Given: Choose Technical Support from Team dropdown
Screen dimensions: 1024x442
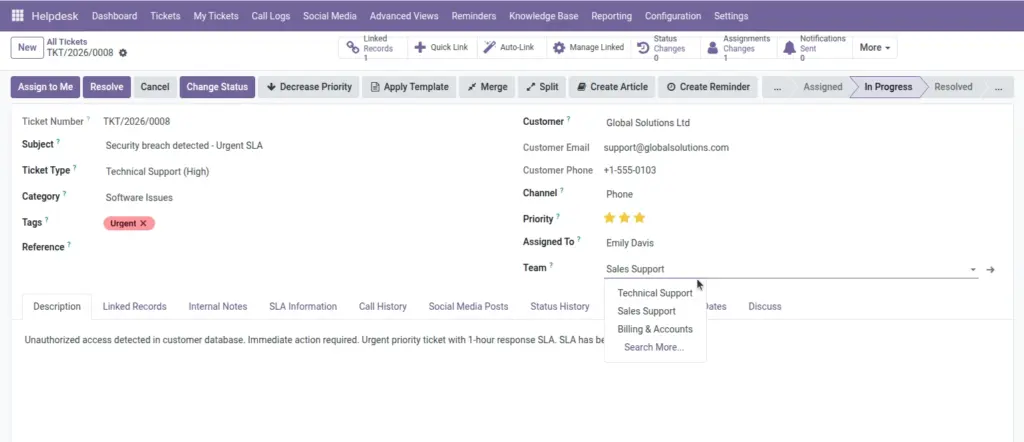Looking at the screenshot, I should point(655,293).
